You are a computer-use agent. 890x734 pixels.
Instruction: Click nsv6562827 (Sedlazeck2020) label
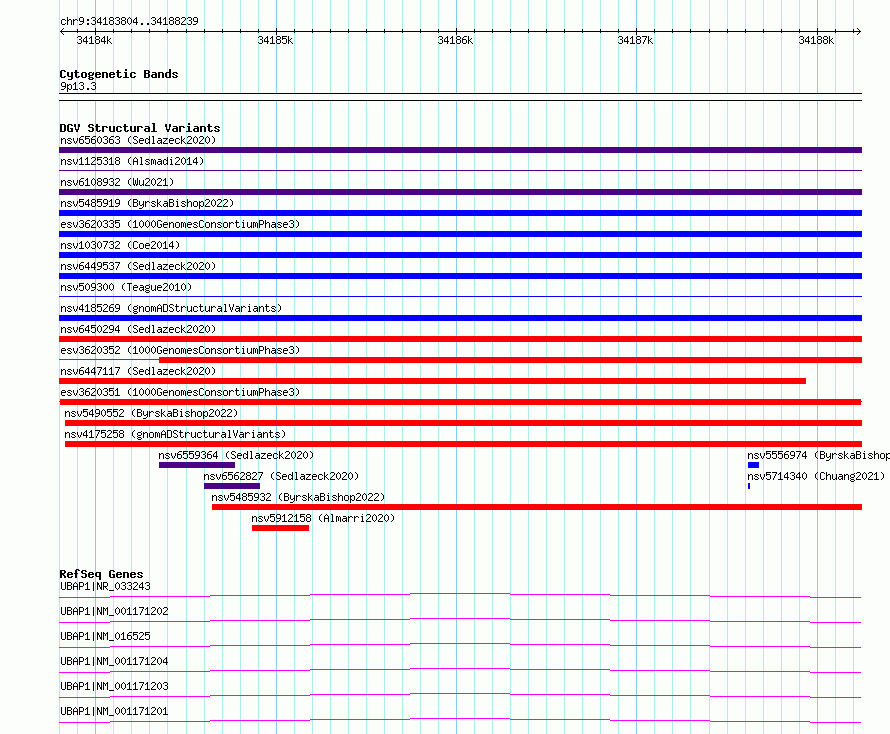pos(281,476)
